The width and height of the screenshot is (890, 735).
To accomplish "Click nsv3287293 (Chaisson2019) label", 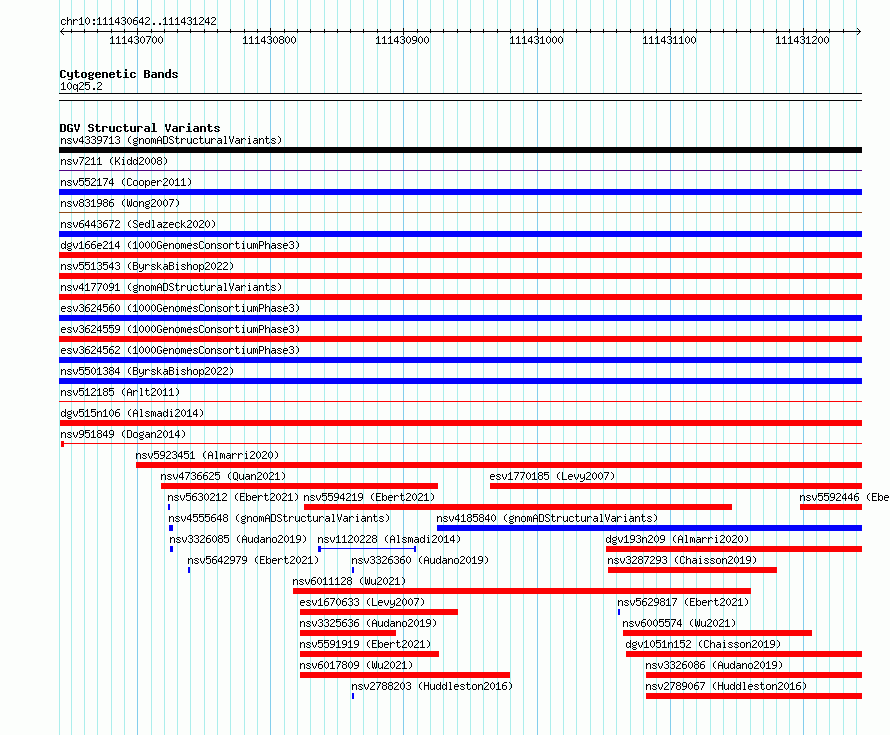I will click(682, 560).
